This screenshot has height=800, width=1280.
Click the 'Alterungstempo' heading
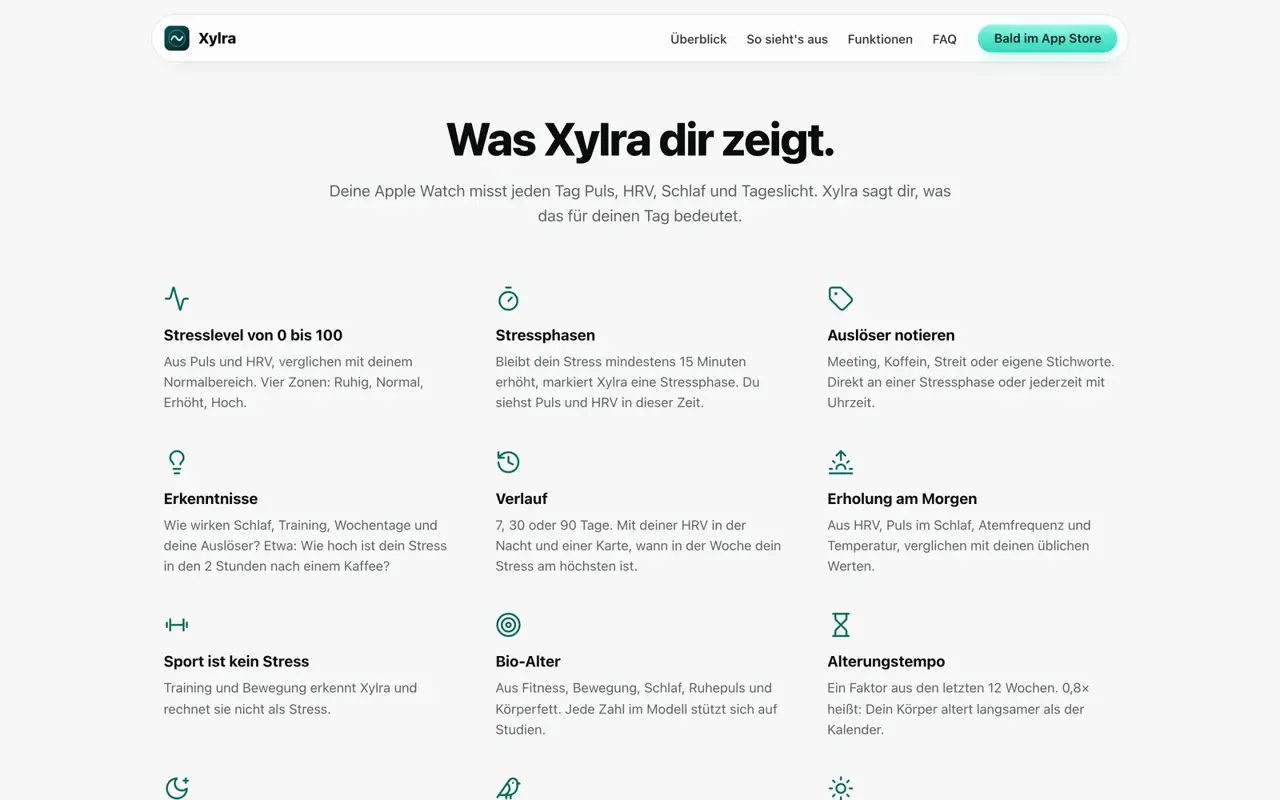pyautogui.click(x=886, y=662)
